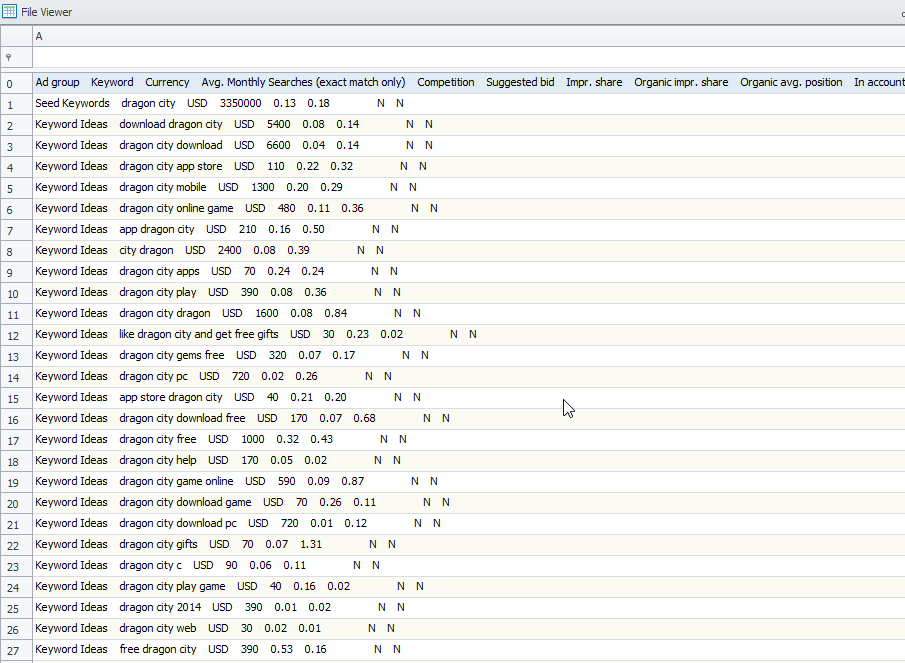The height and width of the screenshot is (663, 905).
Task: Click row number 14 header
Action: click(x=16, y=377)
